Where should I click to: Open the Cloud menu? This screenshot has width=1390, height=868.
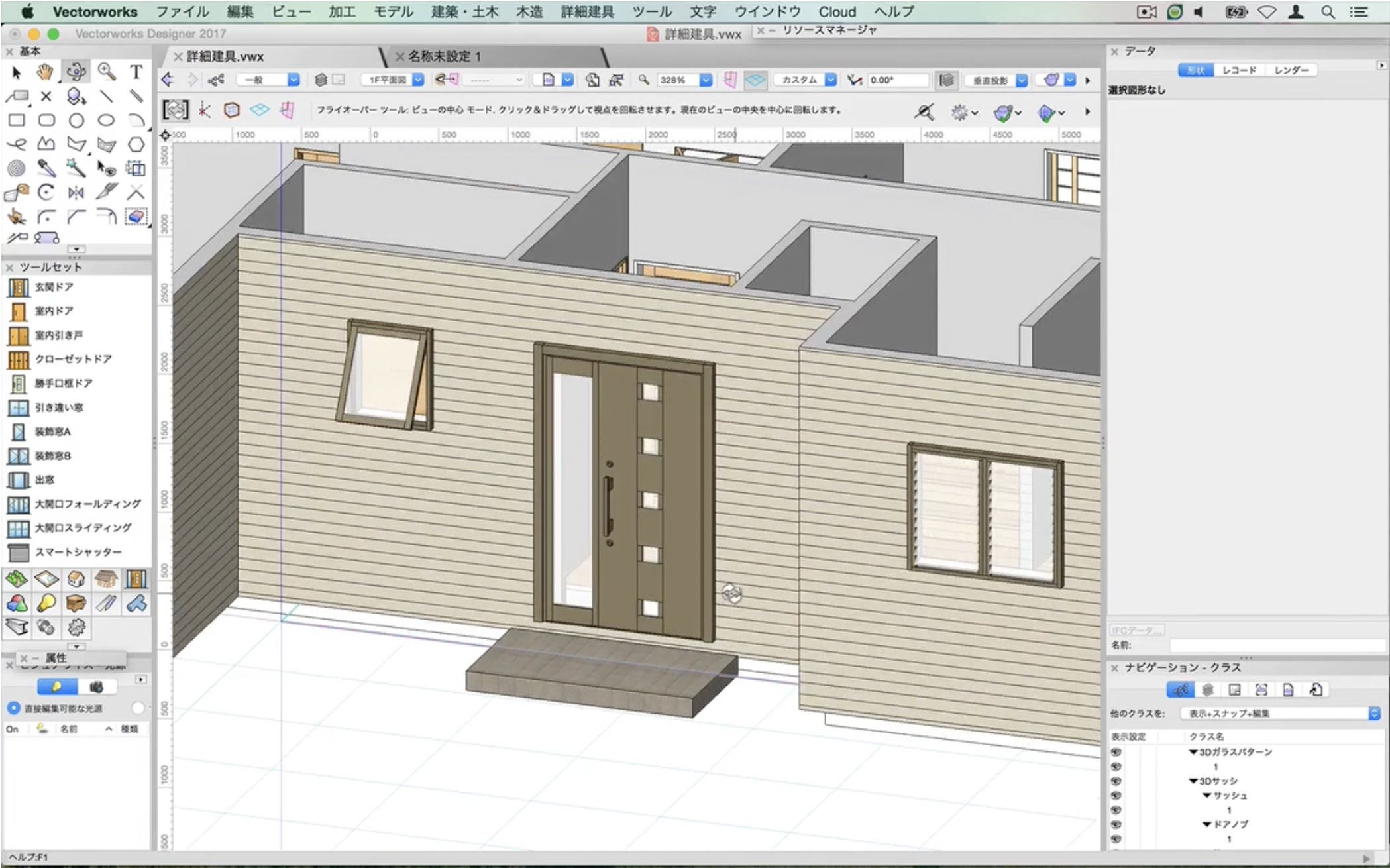[x=837, y=11]
